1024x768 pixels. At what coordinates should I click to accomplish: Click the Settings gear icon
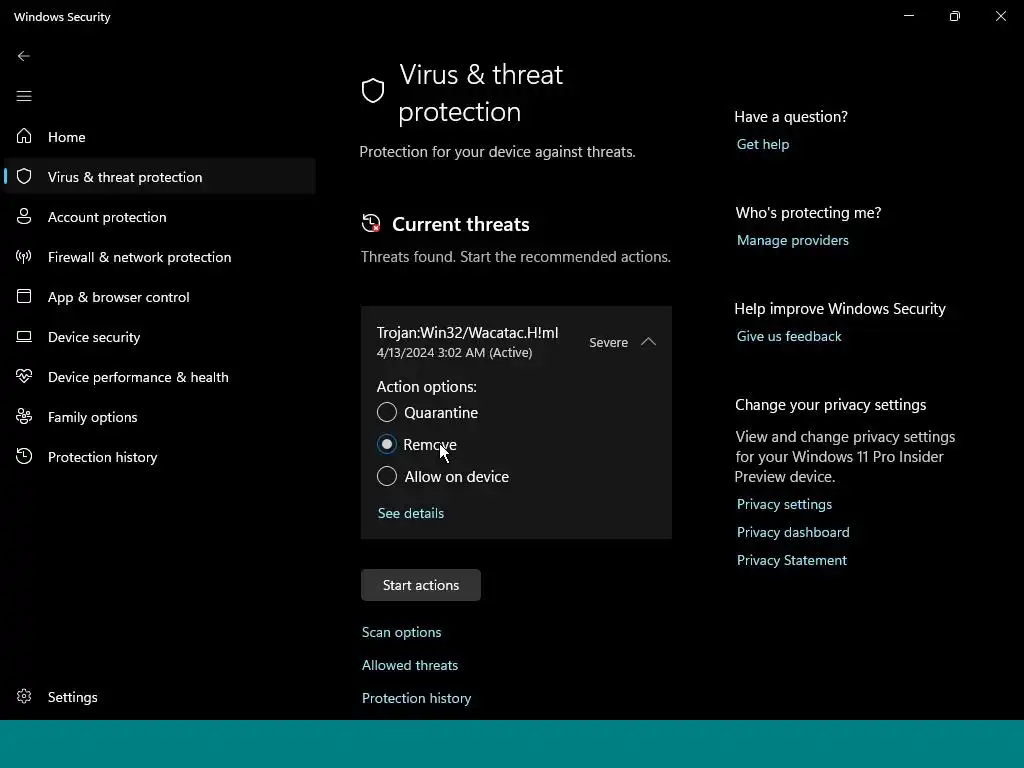point(24,696)
